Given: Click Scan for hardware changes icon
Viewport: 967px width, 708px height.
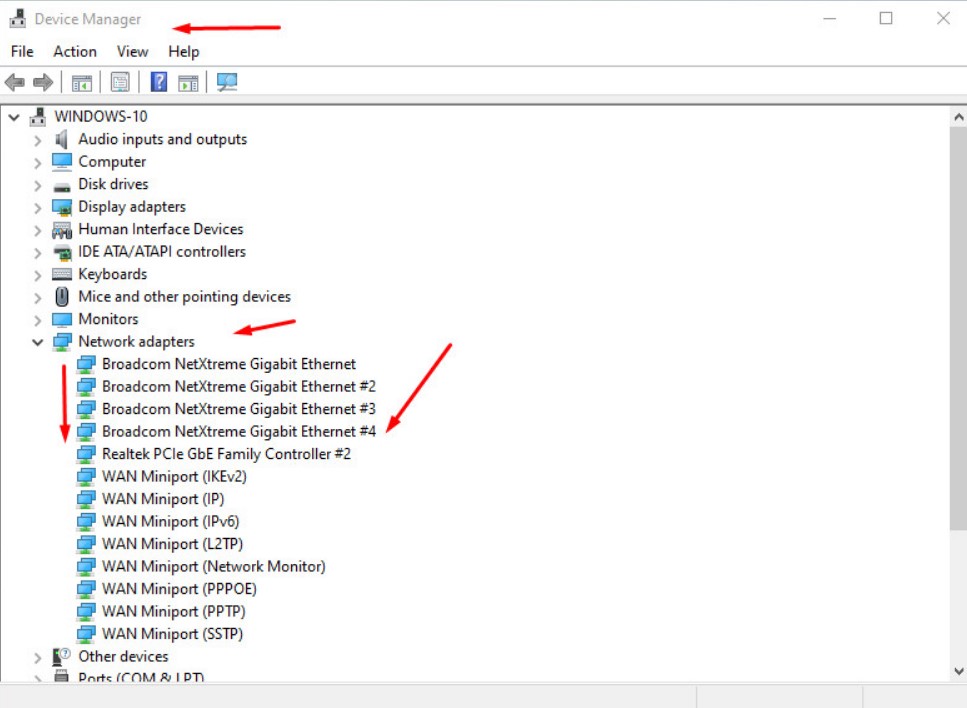Looking at the screenshot, I should (227, 82).
